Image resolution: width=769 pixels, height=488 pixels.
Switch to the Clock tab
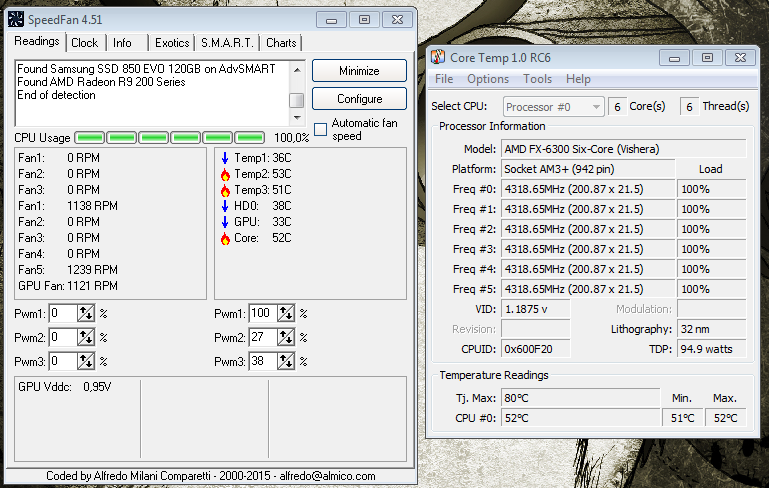coord(84,43)
